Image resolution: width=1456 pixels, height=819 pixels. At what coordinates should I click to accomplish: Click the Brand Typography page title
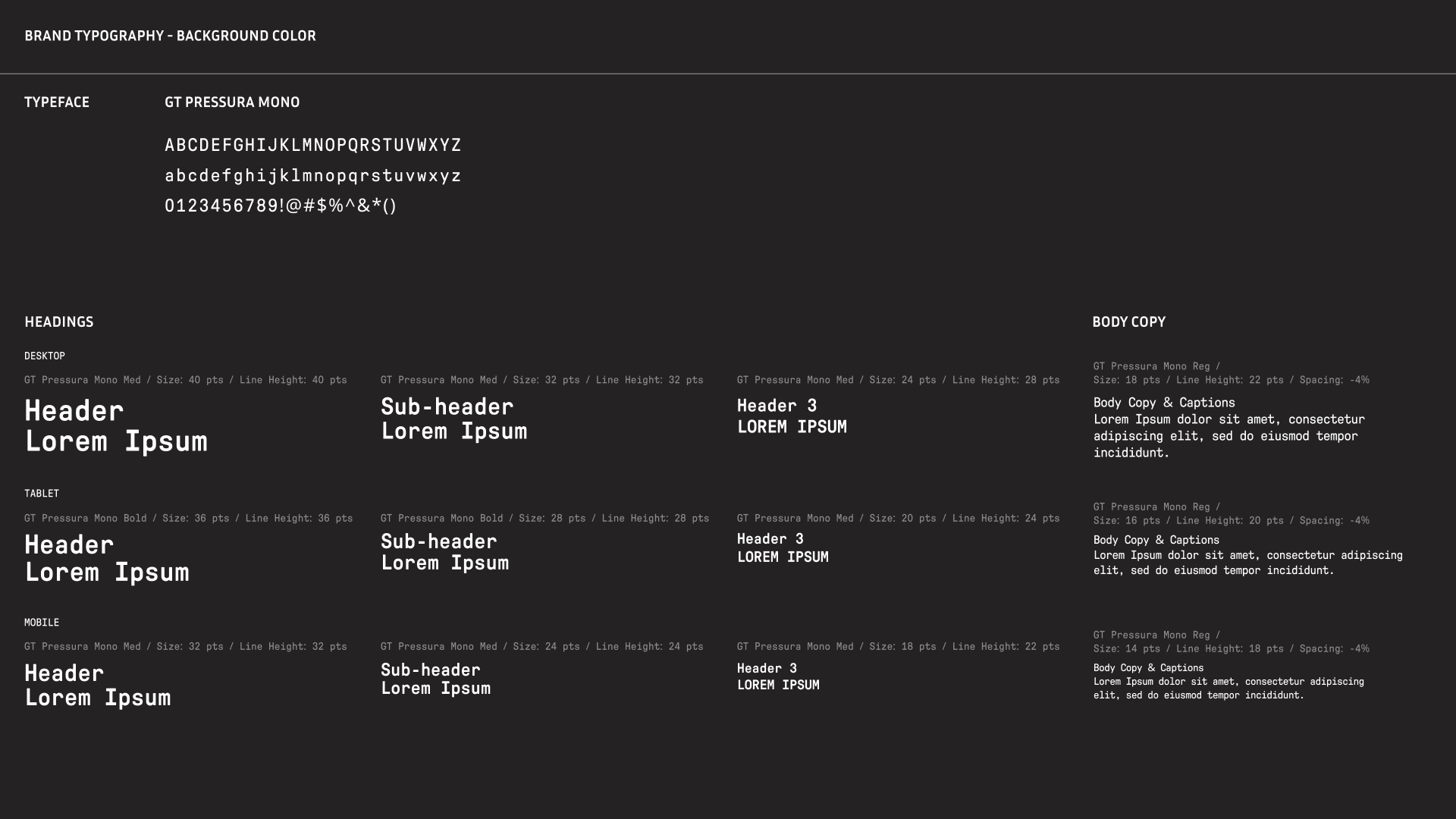point(170,36)
